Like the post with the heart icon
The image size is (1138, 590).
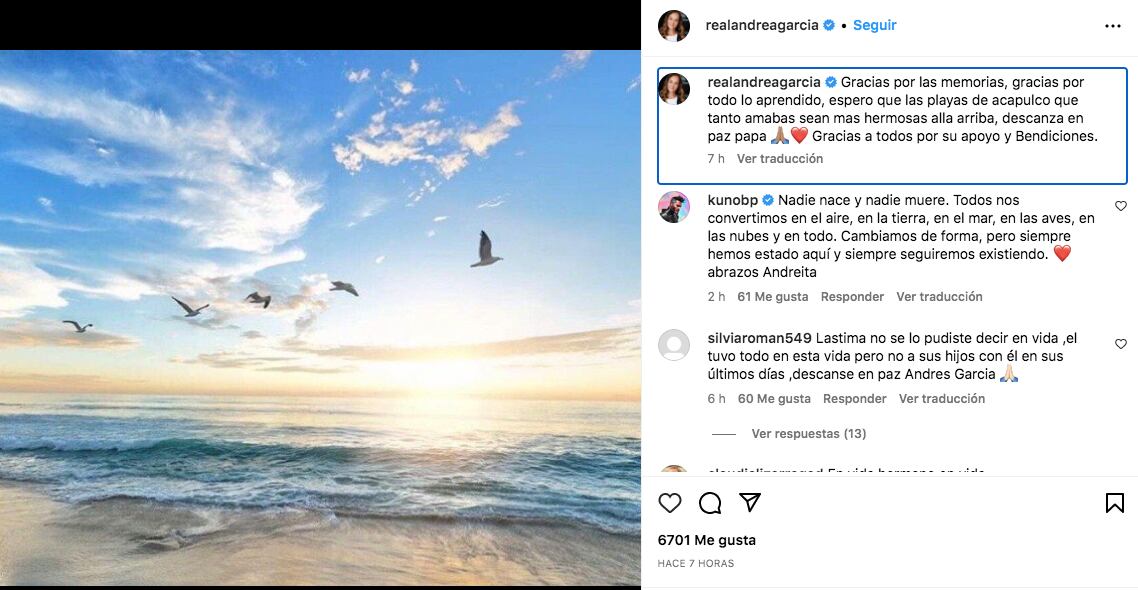click(669, 504)
